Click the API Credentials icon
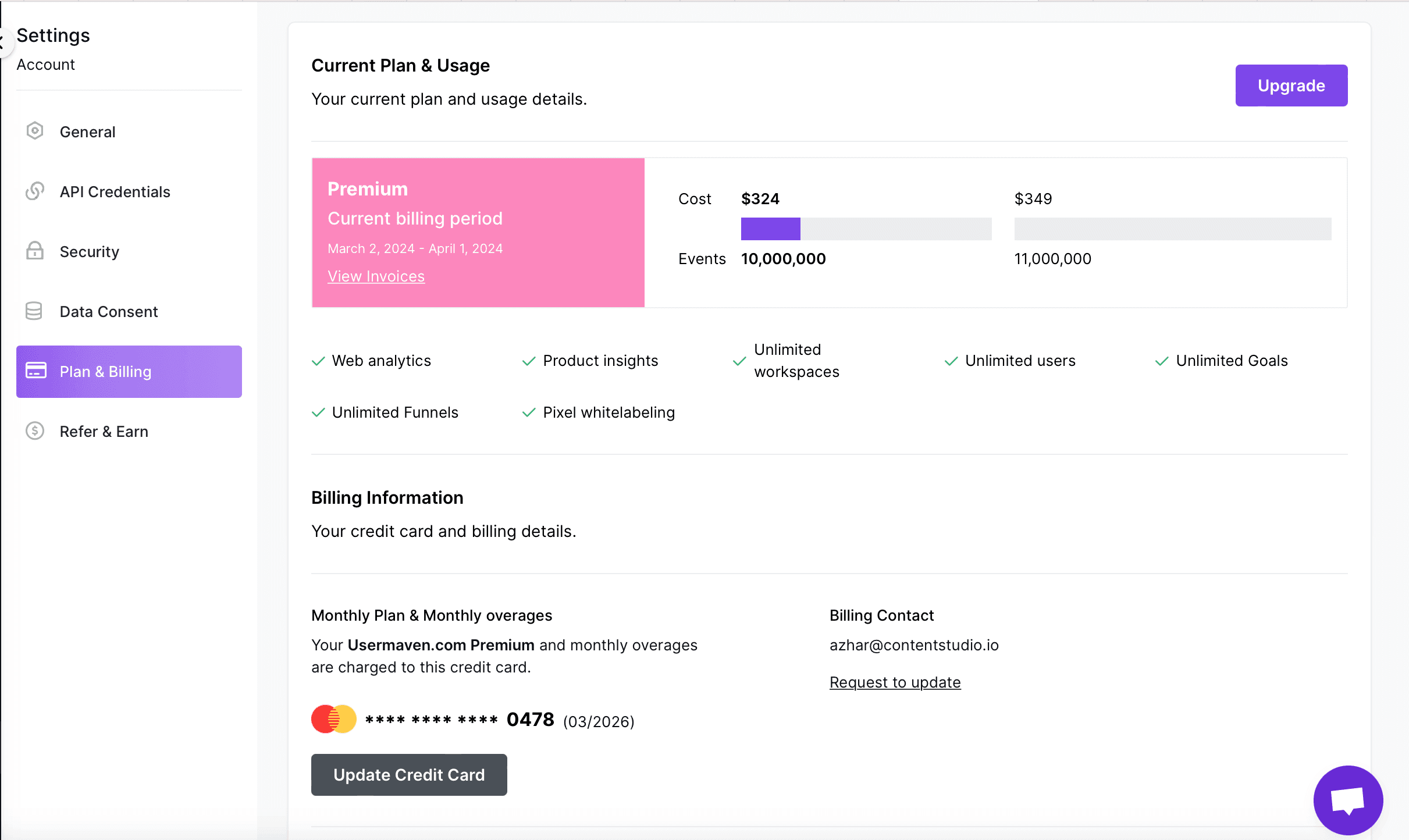1409x840 pixels. point(35,191)
